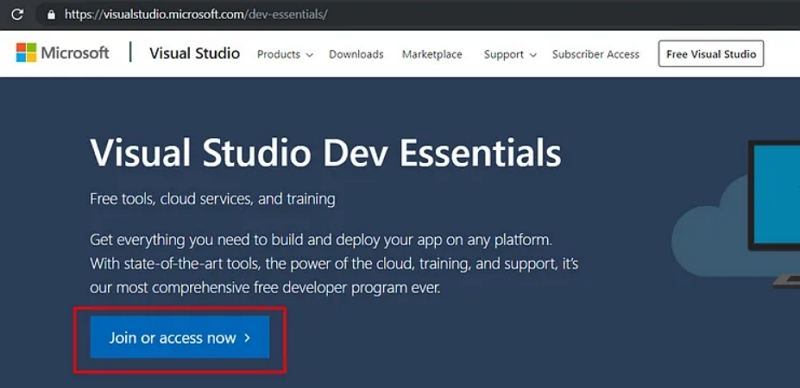Expand the Products dropdown menu
Image resolution: width=800 pixels, height=388 pixels.
point(285,54)
